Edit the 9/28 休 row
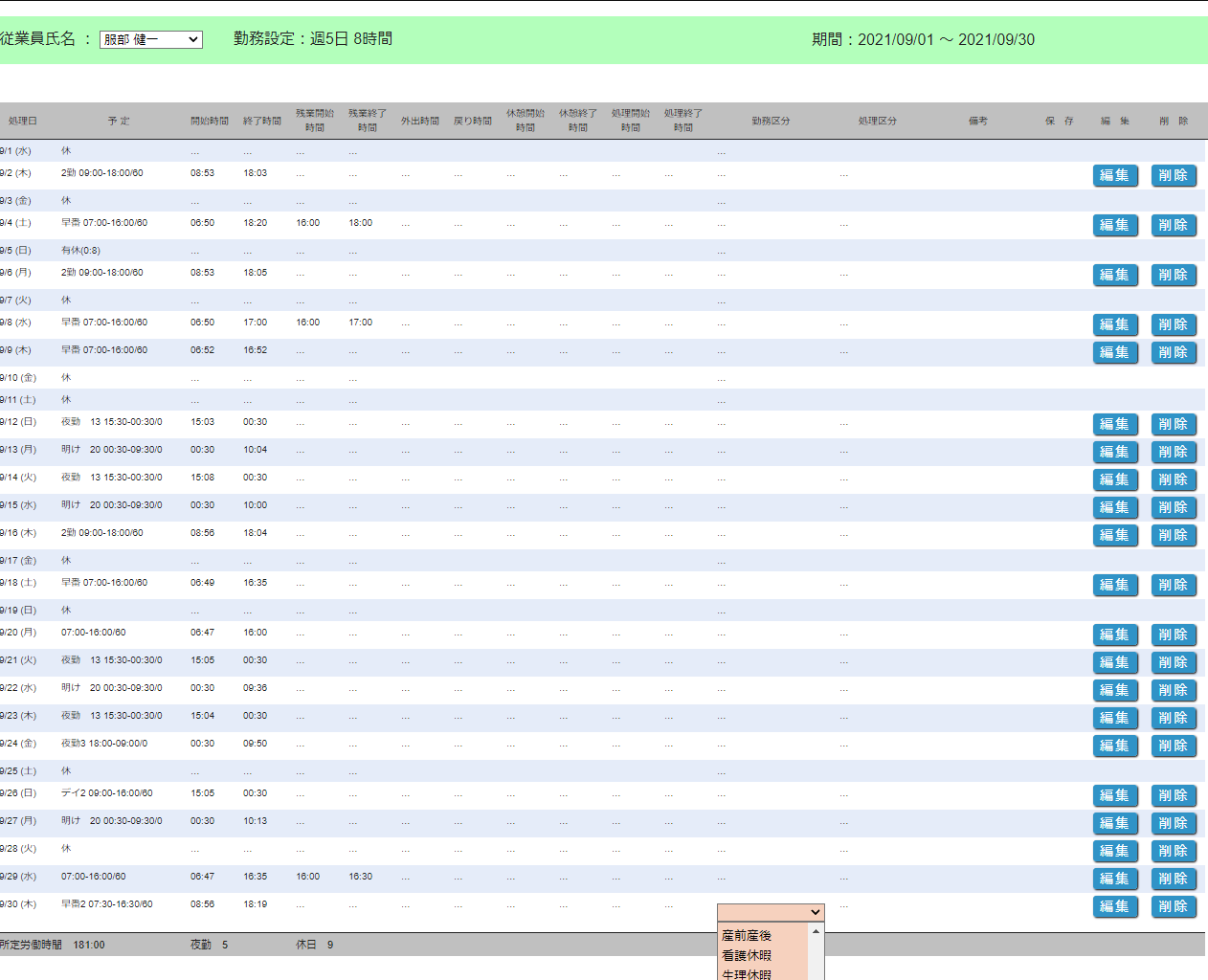1208x980 pixels. (1115, 851)
